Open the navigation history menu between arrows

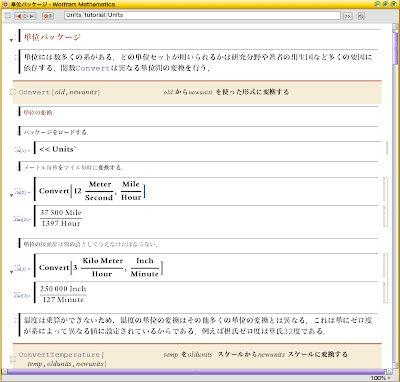(x=26, y=16)
